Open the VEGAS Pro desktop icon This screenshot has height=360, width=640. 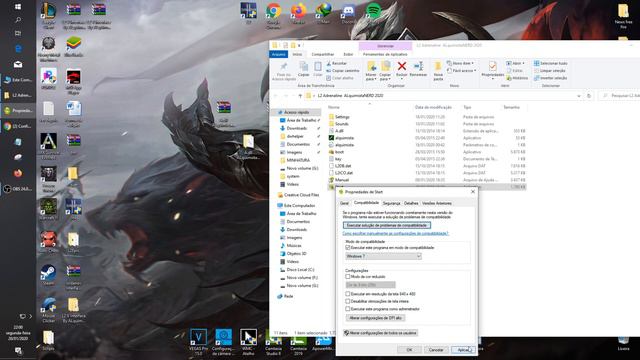click(198, 342)
